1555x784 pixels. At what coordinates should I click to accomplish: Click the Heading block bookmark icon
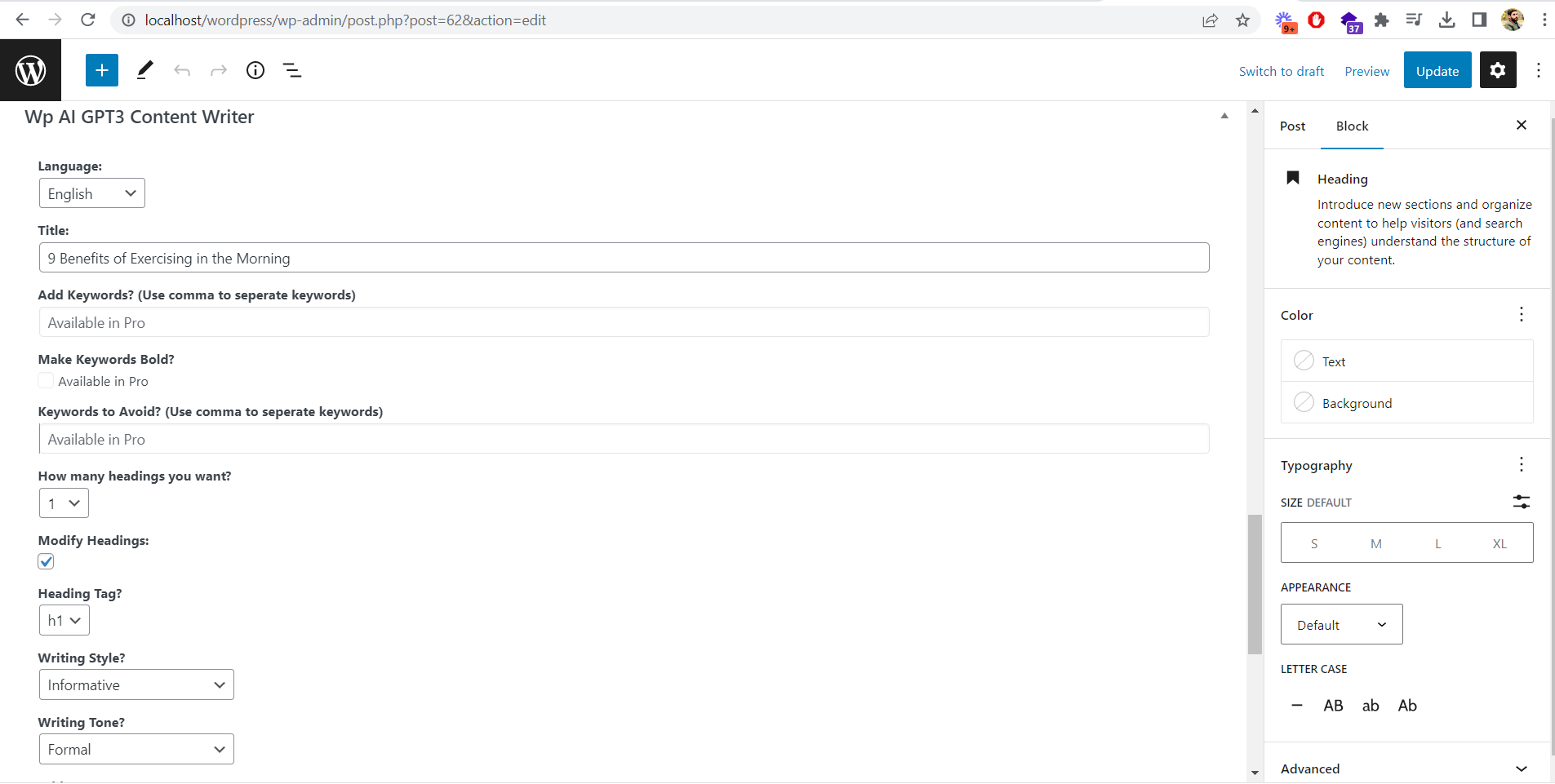1293,178
